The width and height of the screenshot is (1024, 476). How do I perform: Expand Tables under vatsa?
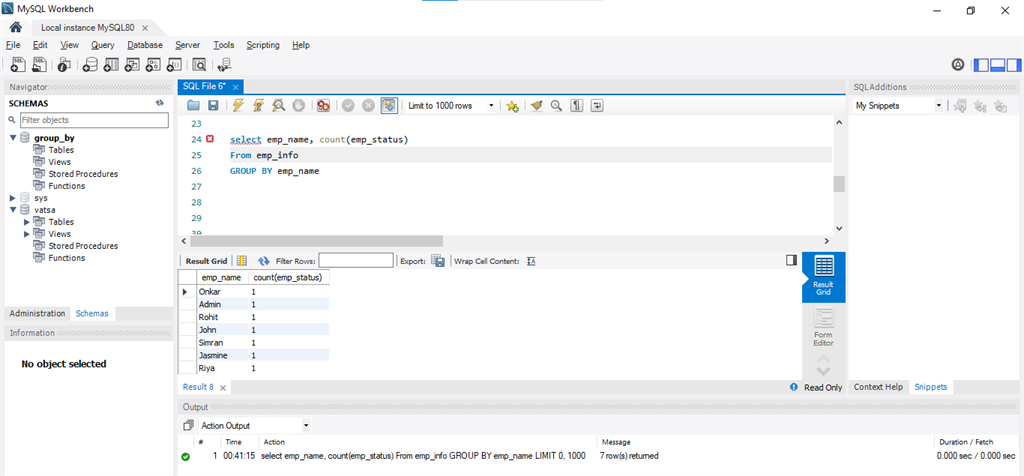(27, 222)
